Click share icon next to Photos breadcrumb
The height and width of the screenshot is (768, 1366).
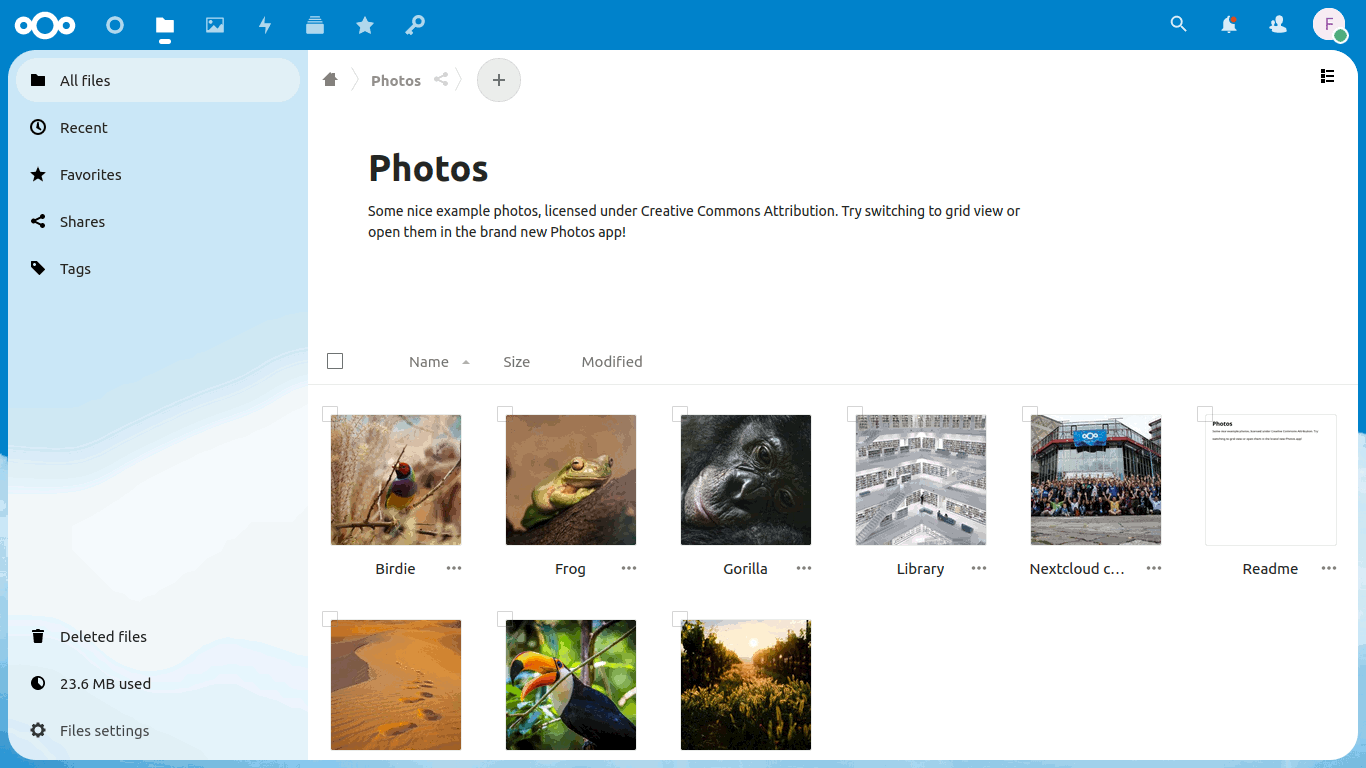[441, 80]
